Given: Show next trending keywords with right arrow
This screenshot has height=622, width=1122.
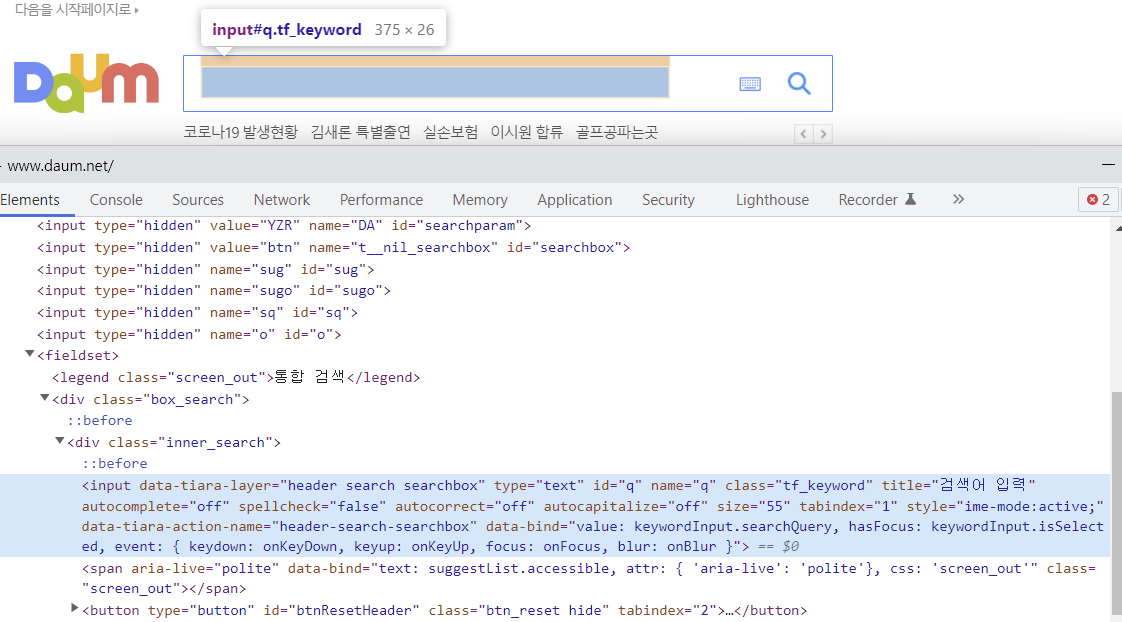Looking at the screenshot, I should point(823,134).
